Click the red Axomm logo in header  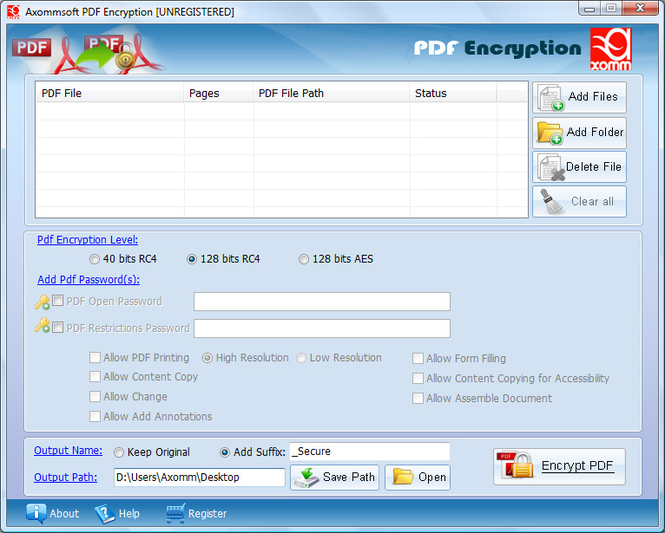[x=611, y=49]
